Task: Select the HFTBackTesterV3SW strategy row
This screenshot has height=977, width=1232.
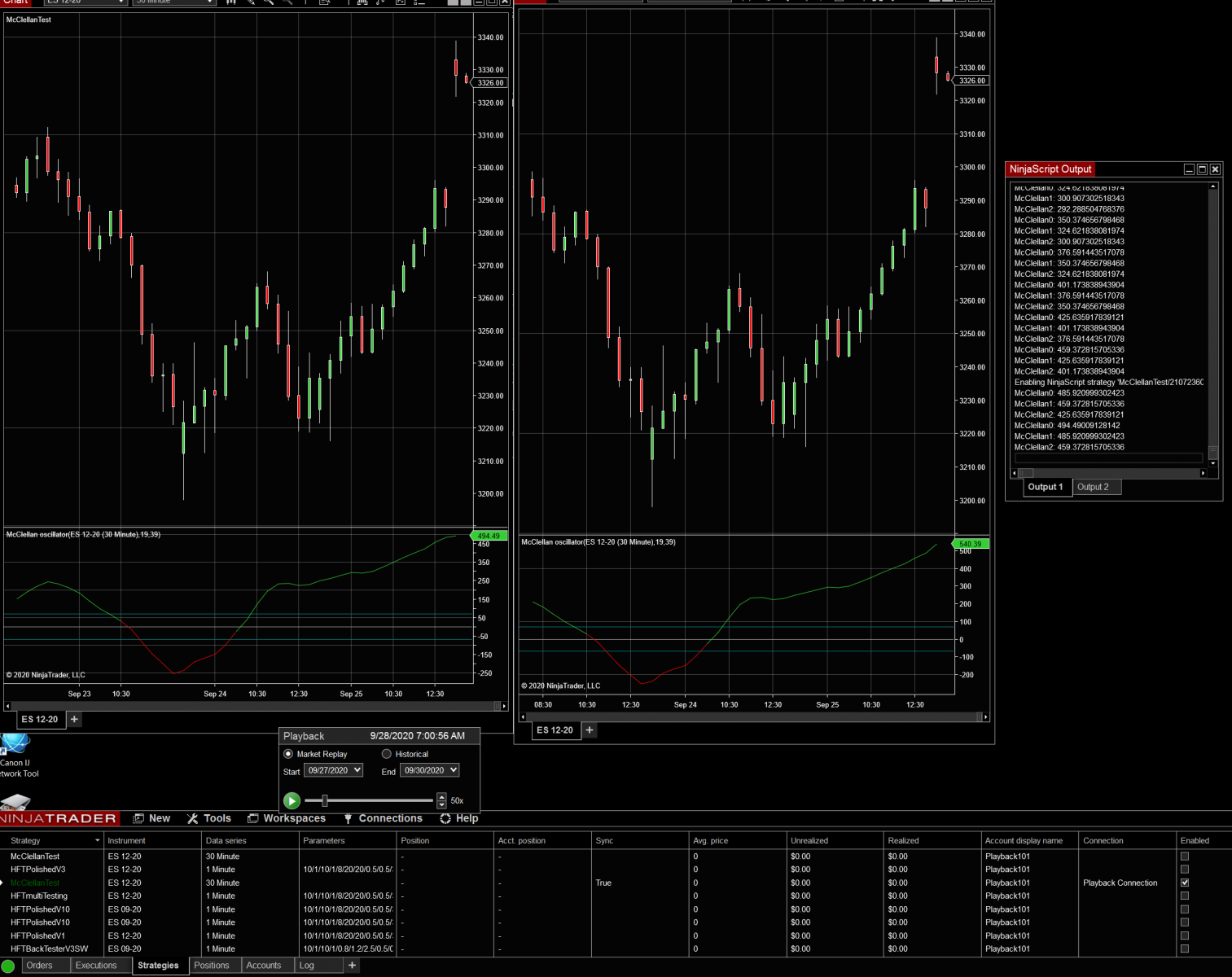Action: pyautogui.click(x=616, y=949)
